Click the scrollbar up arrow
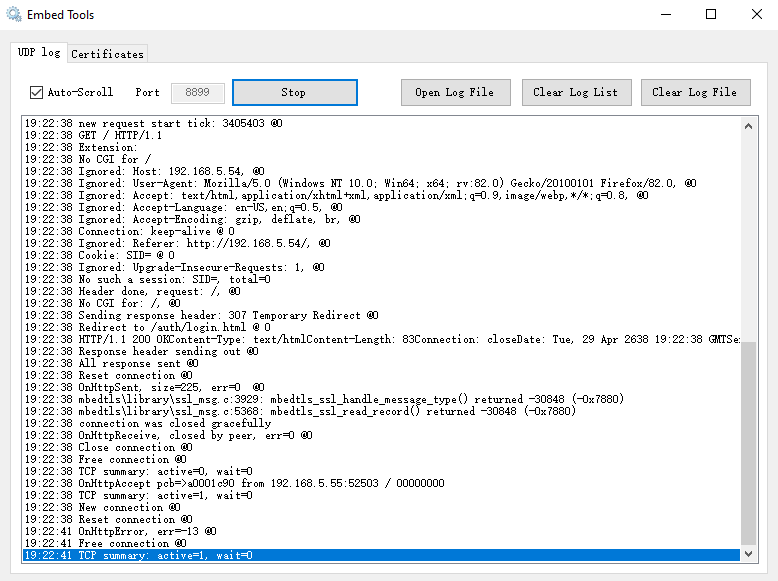 (748, 126)
